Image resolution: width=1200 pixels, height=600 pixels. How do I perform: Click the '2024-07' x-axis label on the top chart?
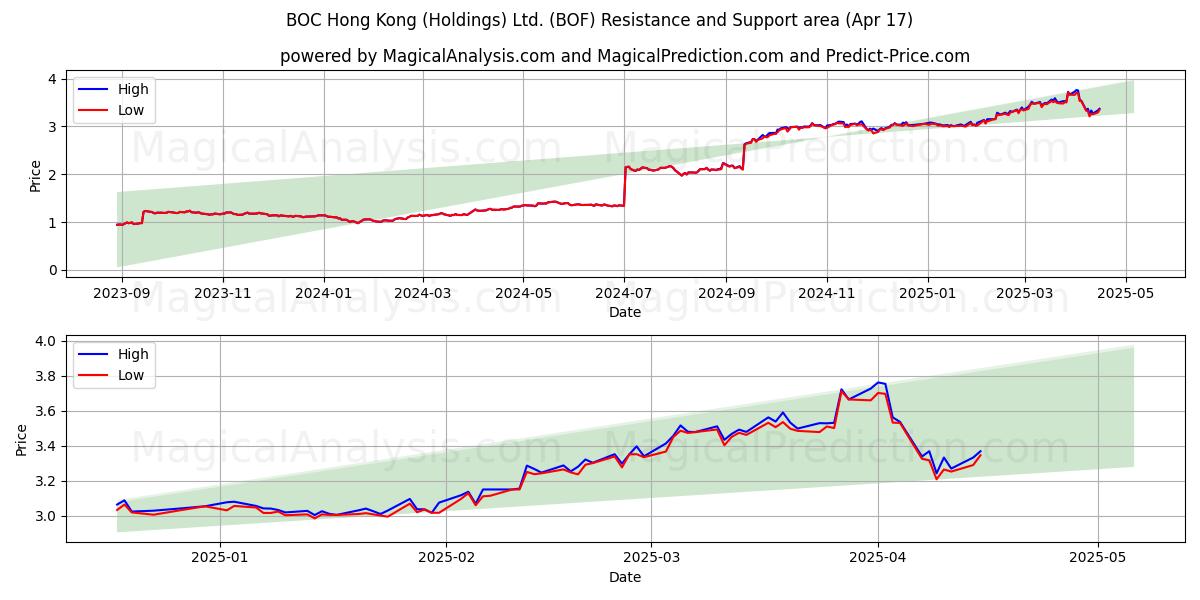(624, 295)
